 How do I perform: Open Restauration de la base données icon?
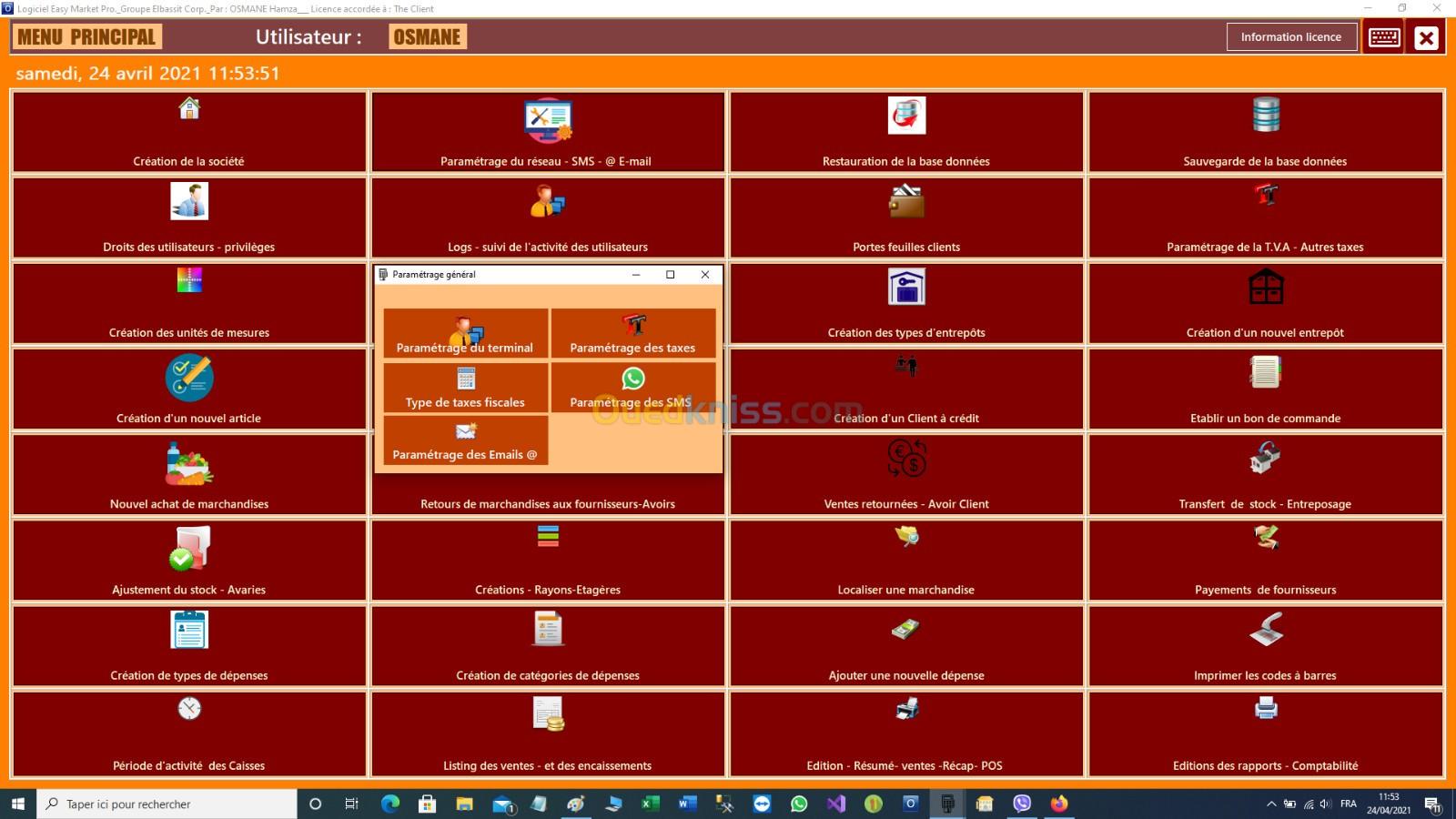(906, 116)
